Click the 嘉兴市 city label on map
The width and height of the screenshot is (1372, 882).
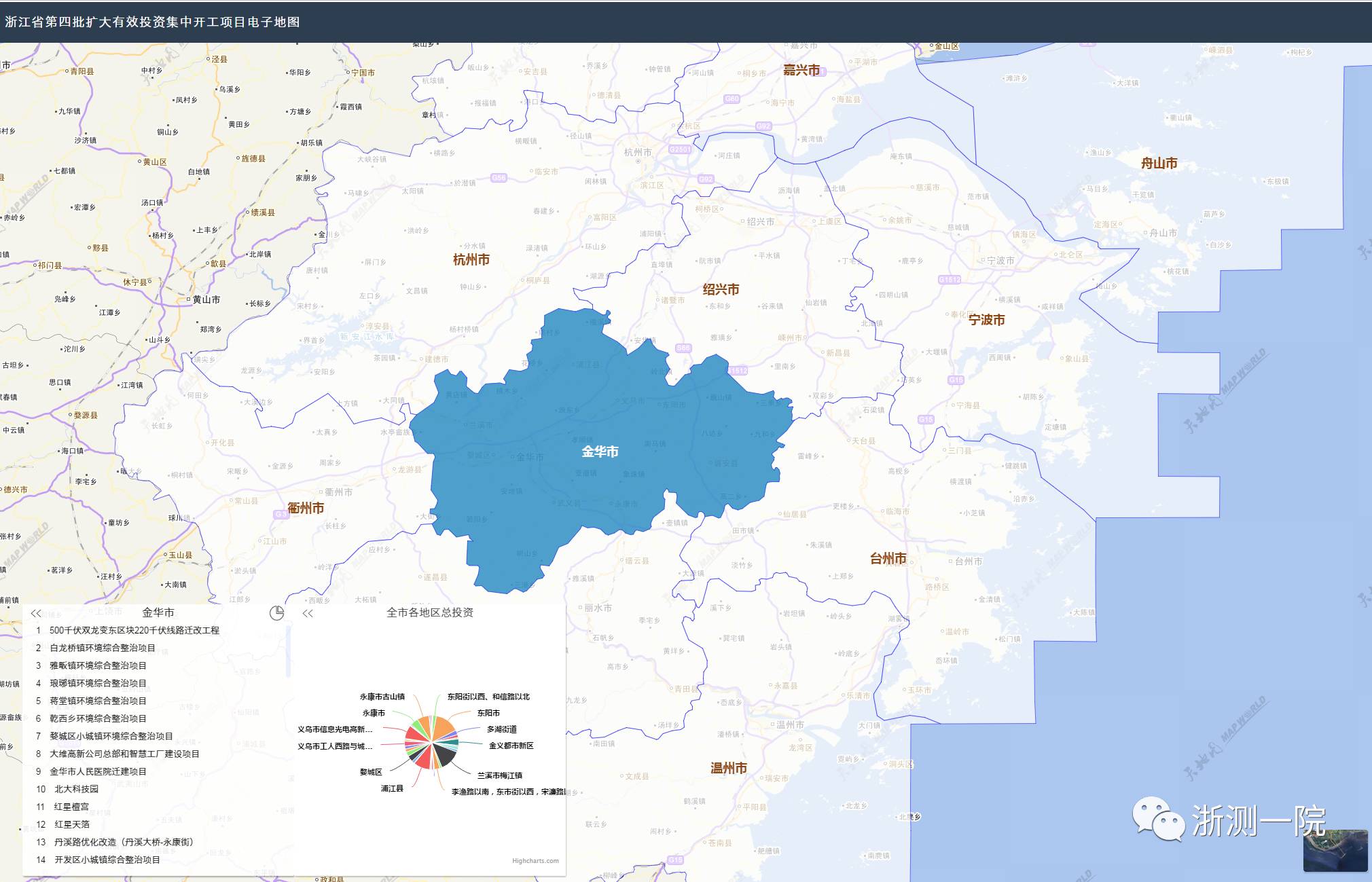point(801,70)
